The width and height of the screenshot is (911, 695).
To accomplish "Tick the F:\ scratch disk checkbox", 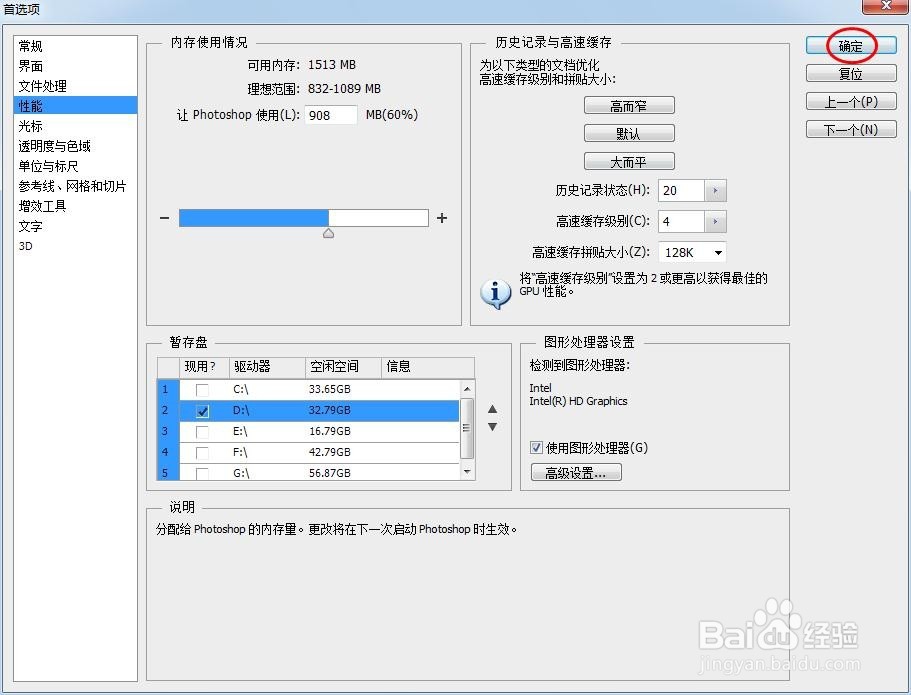I will 202,453.
